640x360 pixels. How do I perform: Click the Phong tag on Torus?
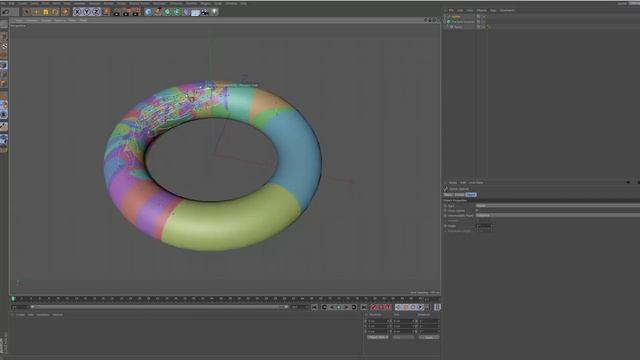(489, 27)
